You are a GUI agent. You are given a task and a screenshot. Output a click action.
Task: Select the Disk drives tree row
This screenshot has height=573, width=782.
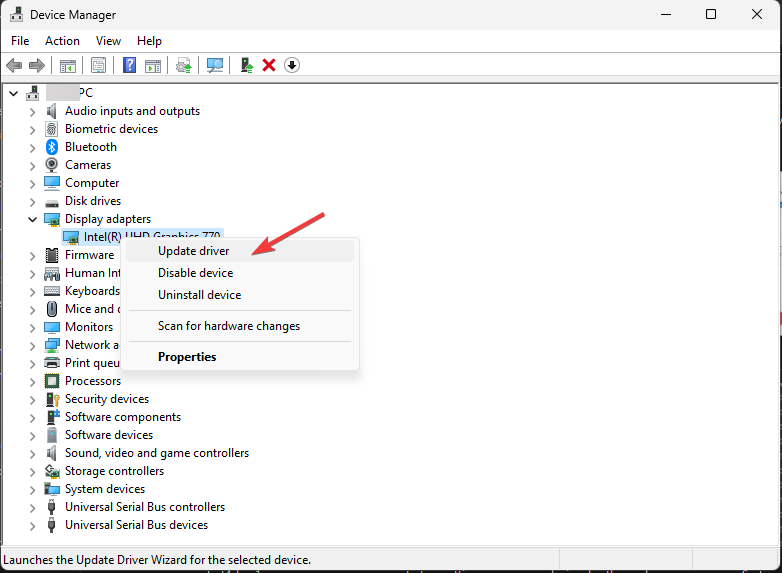point(93,200)
